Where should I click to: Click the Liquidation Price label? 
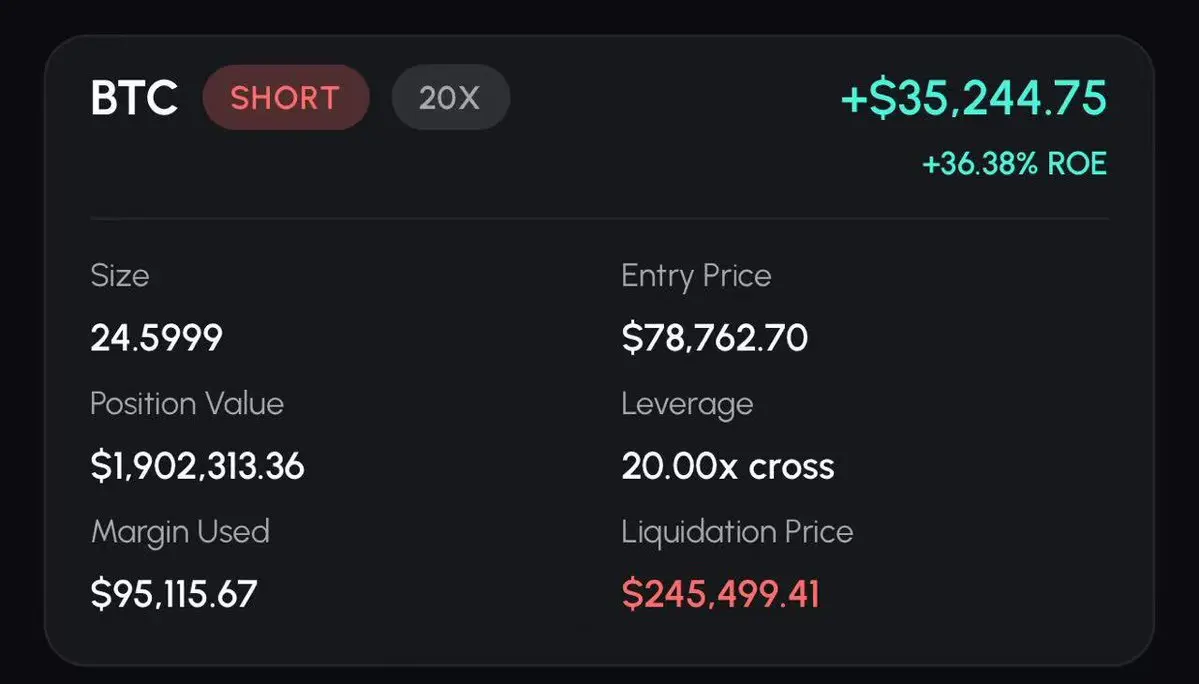pos(737,531)
